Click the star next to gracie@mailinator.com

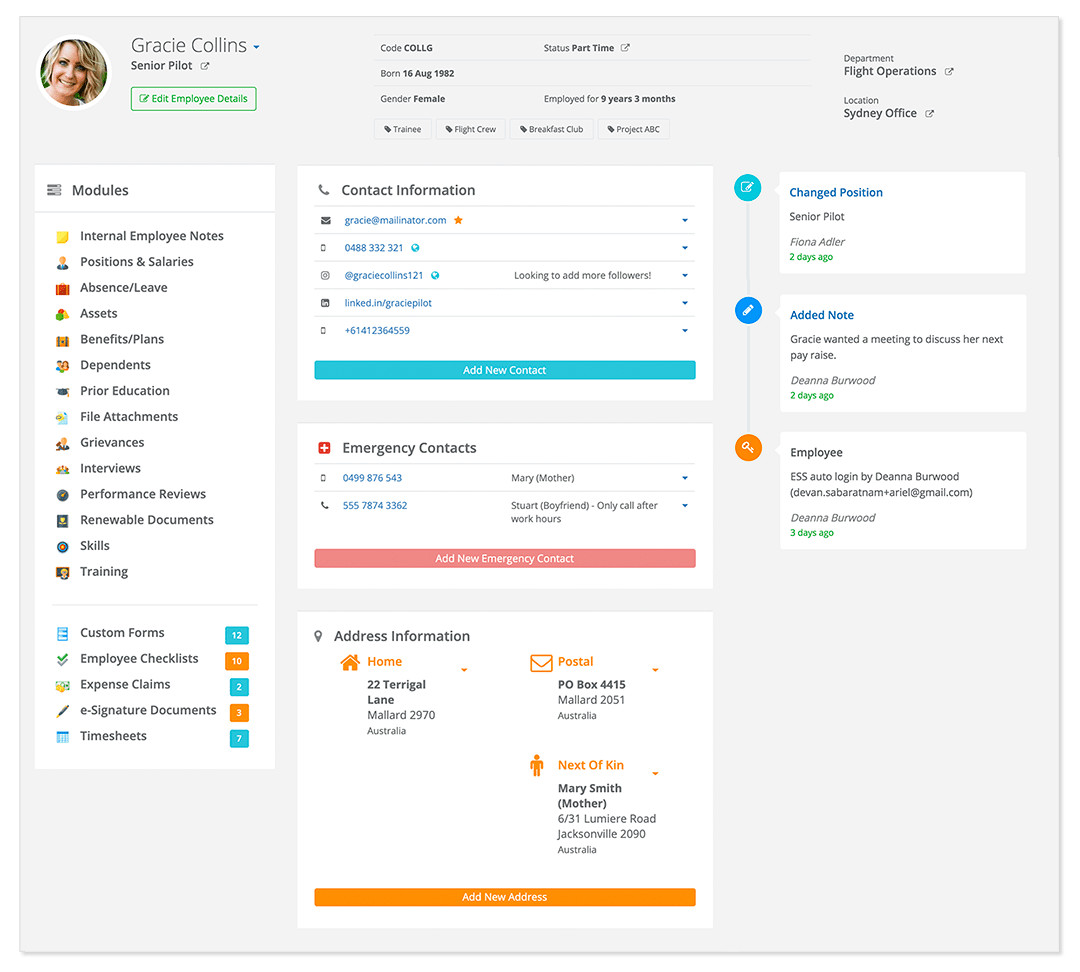click(x=459, y=220)
